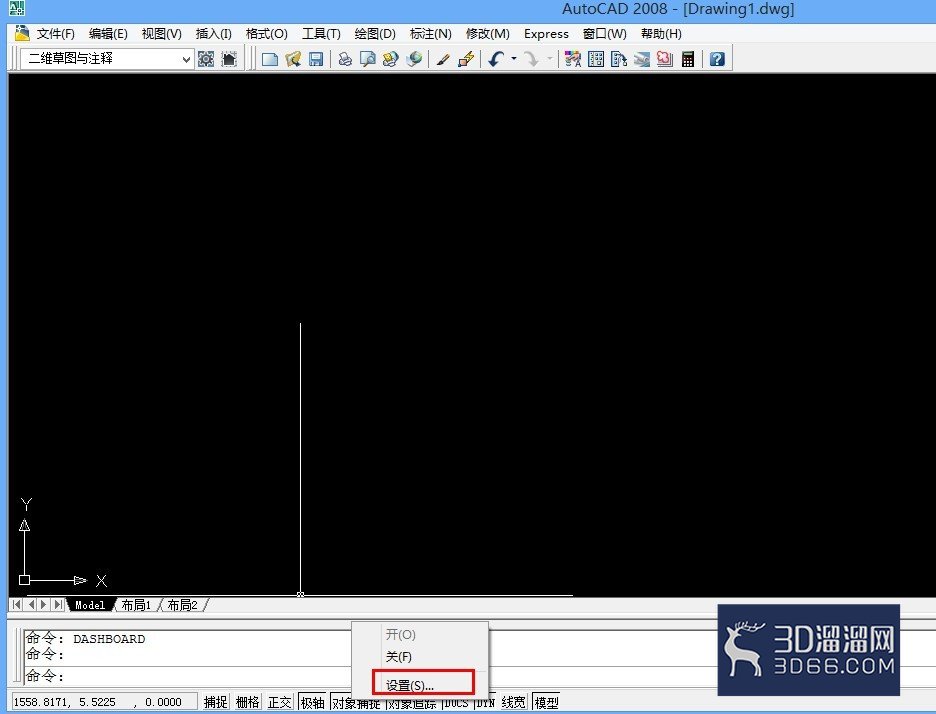Step to next layout tab arrow
The height and width of the screenshot is (714, 936).
[44, 604]
